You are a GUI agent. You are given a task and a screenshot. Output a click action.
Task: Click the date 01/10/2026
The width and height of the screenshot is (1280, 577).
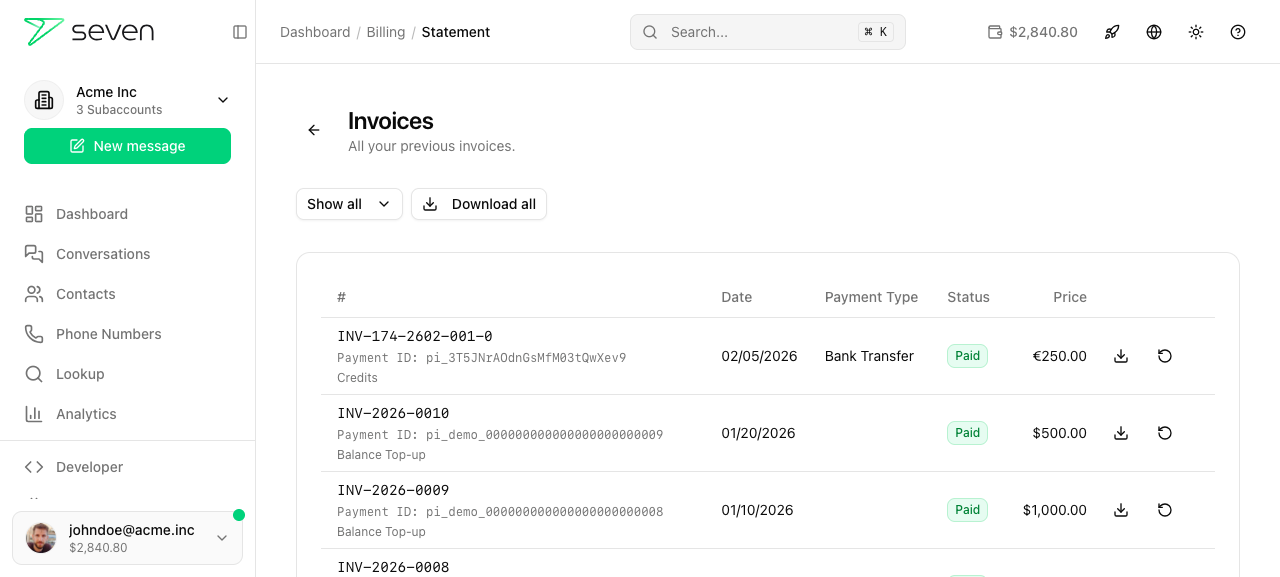click(x=758, y=510)
